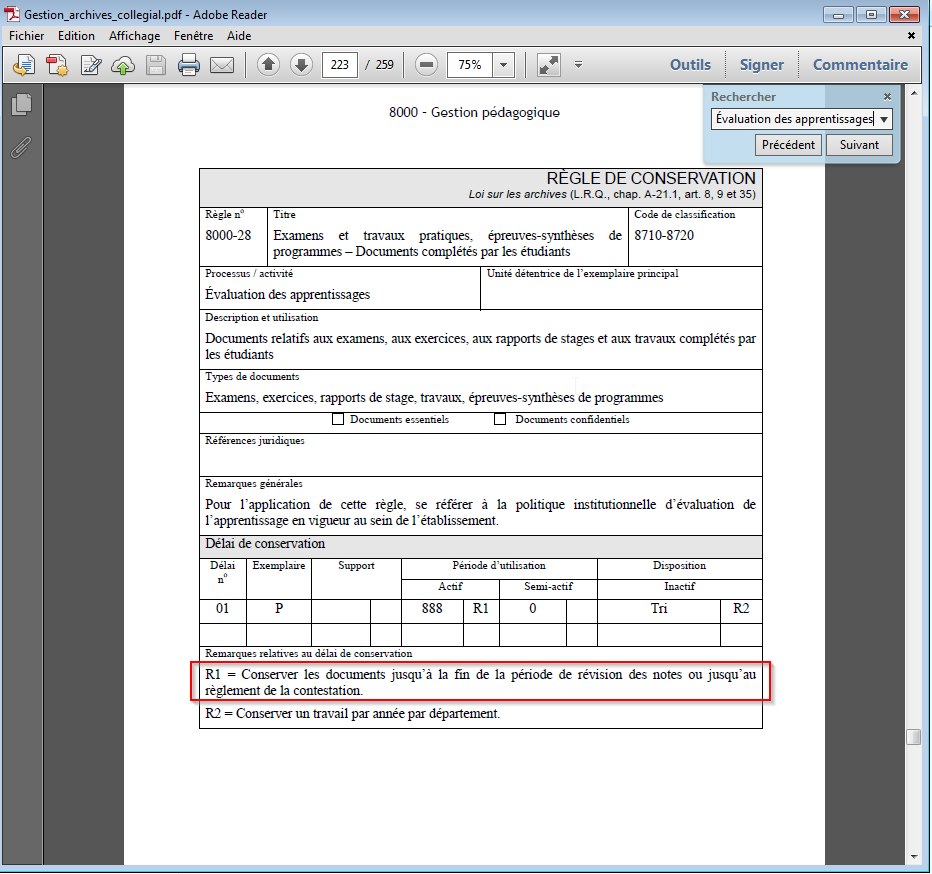
Task: Open the Affichage menu
Action: (x=134, y=36)
